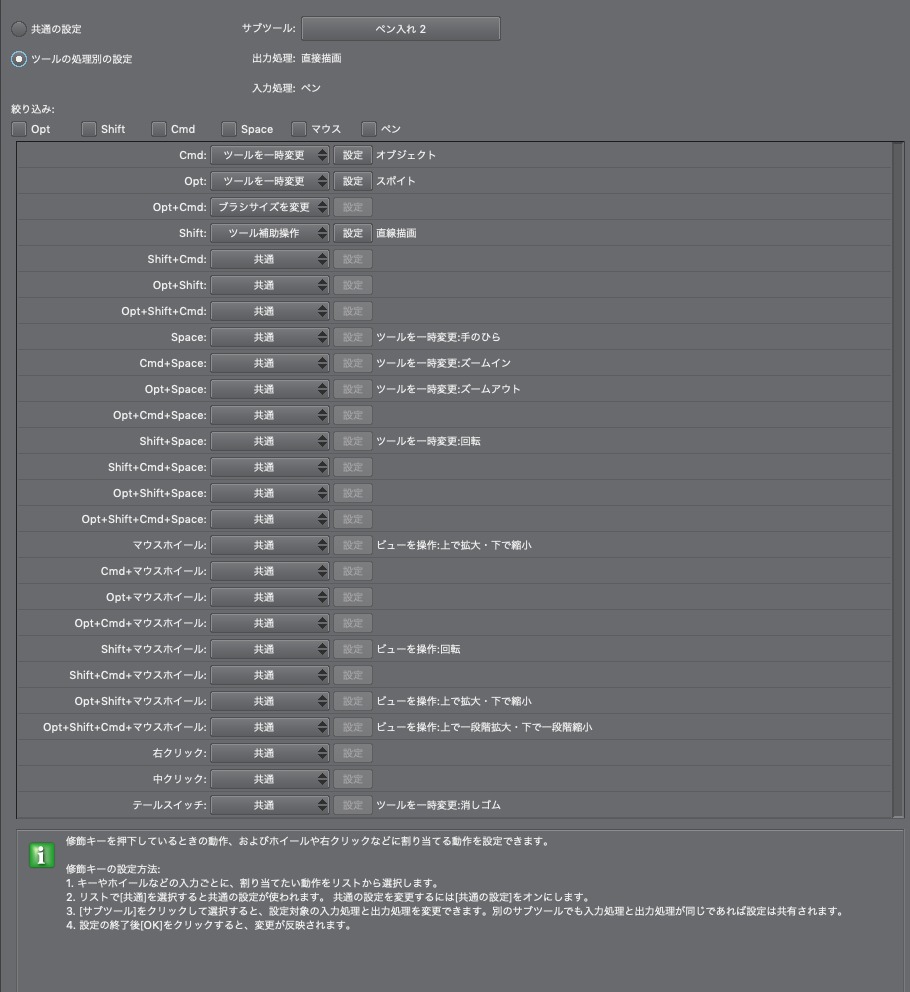Image resolution: width=910 pixels, height=992 pixels.
Task: Open the Opt+Cmd+マウスホイール: 共通 dropdown
Action: 270,623
